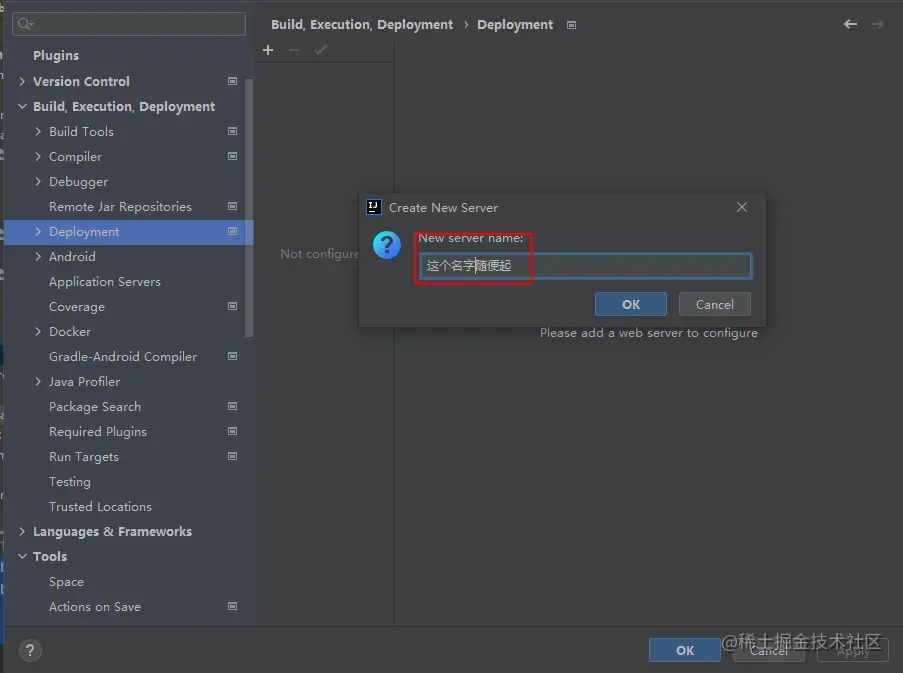Click Build, Execution, Deployment breadcrumb
This screenshot has width=903, height=673.
pos(362,25)
